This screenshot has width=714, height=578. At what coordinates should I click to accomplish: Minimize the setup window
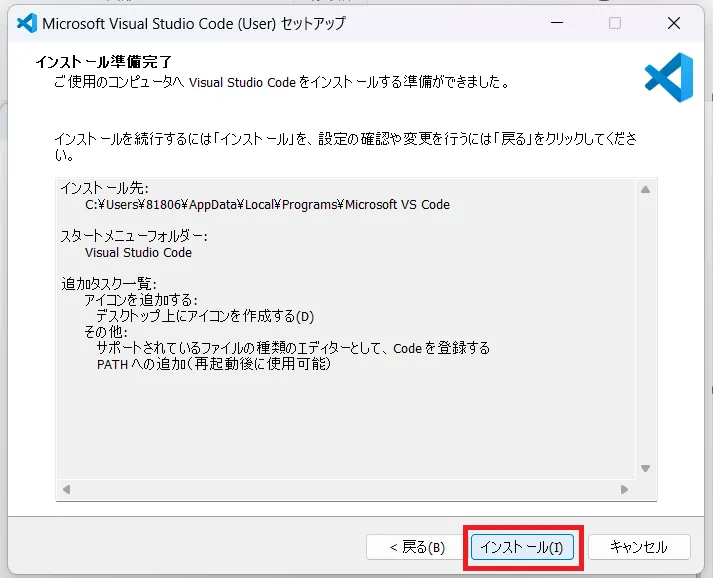tap(557, 23)
